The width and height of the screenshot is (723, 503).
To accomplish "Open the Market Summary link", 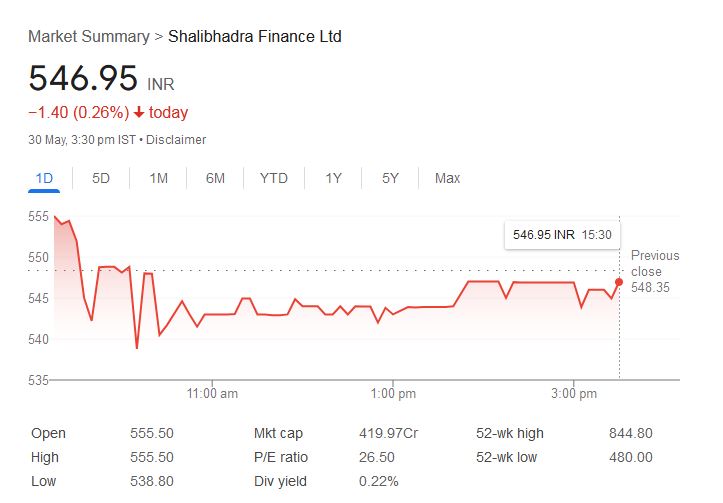I will coord(88,37).
